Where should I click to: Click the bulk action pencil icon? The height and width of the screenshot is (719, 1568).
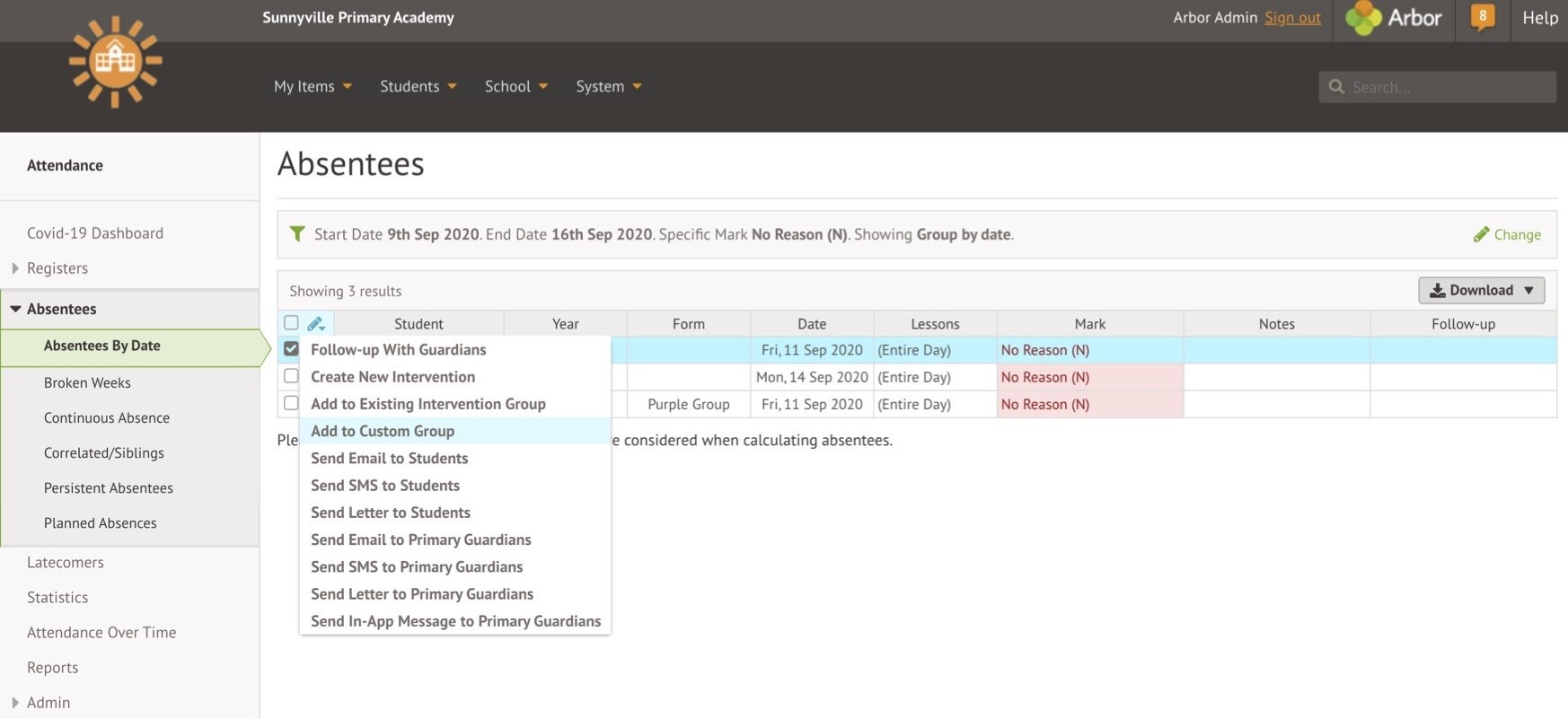pos(316,323)
